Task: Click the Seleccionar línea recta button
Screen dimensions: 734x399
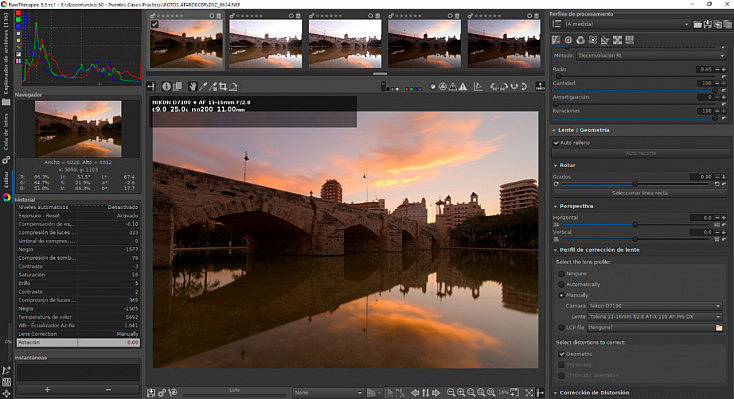Action: [639, 193]
